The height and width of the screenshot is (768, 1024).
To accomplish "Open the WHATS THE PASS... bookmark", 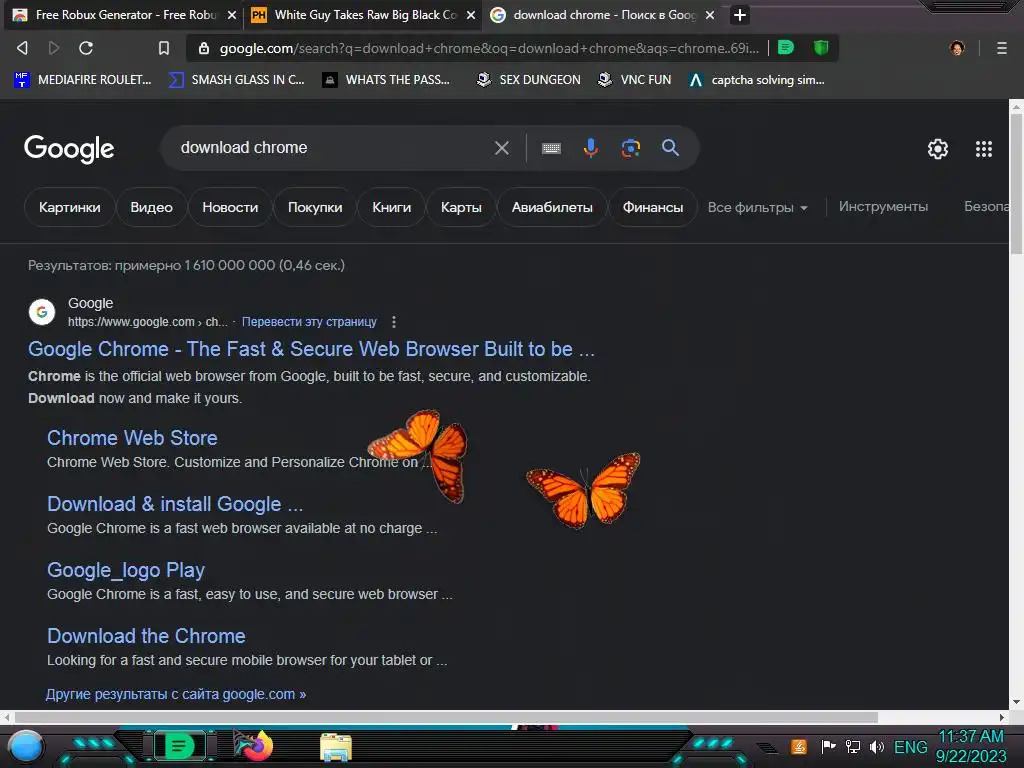I will (387, 80).
